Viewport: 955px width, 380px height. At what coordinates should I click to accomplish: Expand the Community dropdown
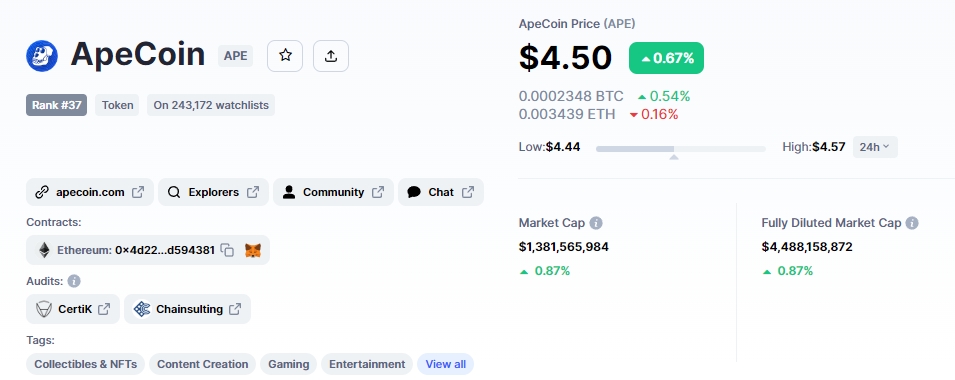pos(333,192)
